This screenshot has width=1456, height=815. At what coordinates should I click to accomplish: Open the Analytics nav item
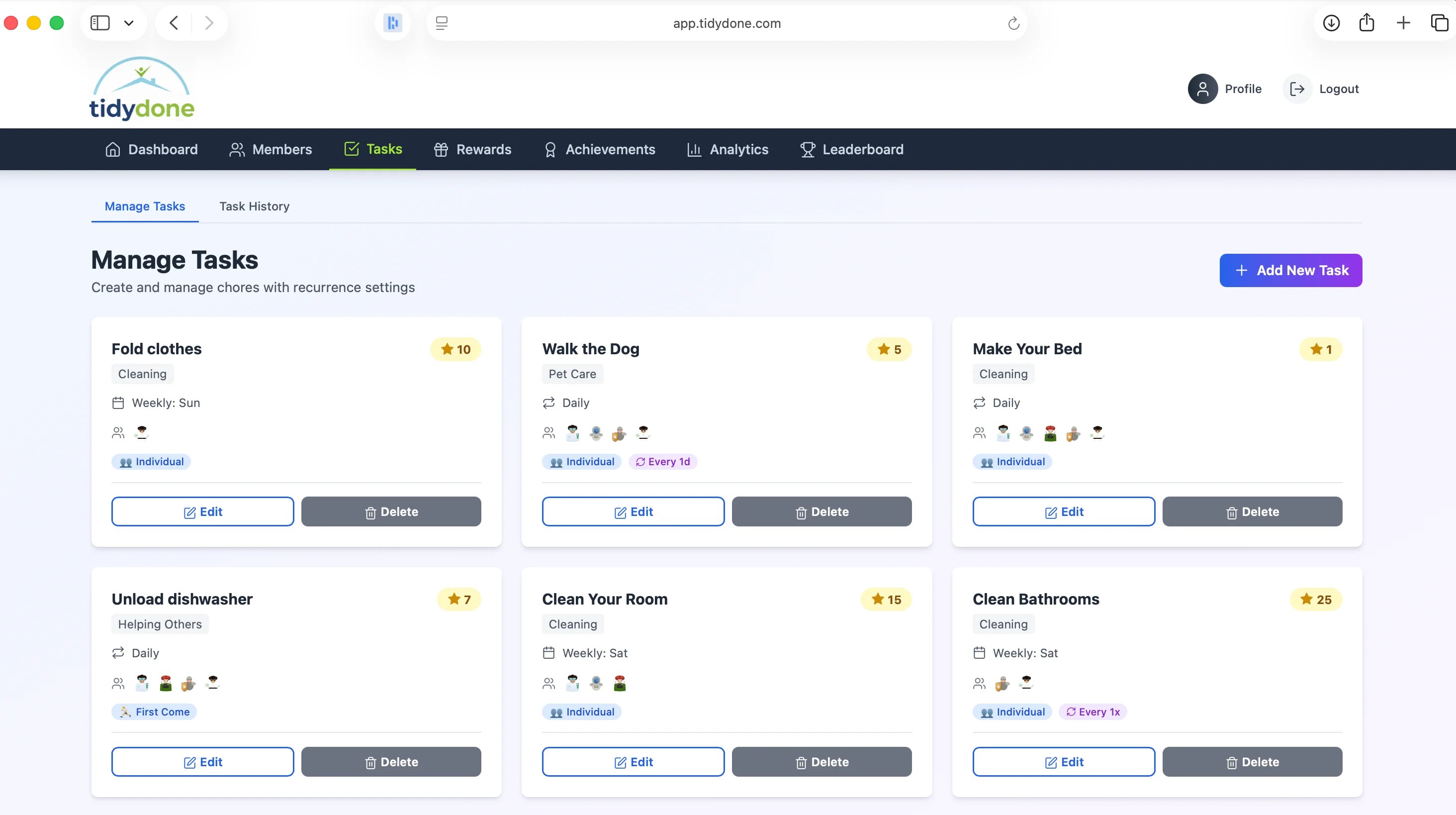728,149
